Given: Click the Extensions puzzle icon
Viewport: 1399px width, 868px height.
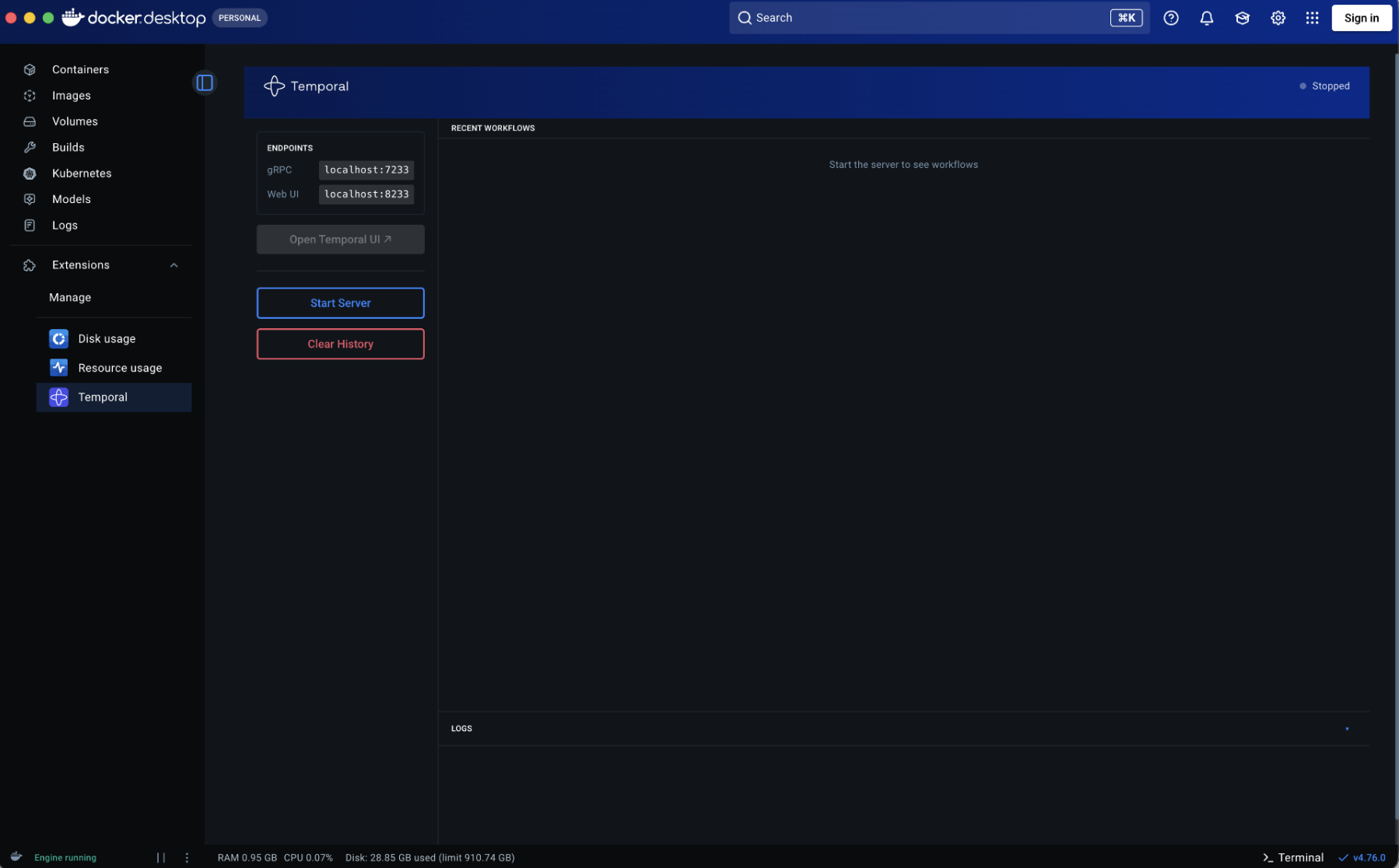Looking at the screenshot, I should (30, 265).
